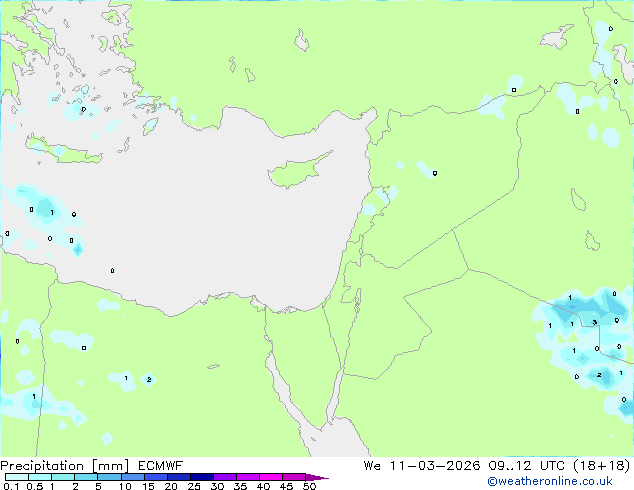Image resolution: width=634 pixels, height=490 pixels.
Task: Choose the 20–25 mm dark blue swatch
Action: 178,477
